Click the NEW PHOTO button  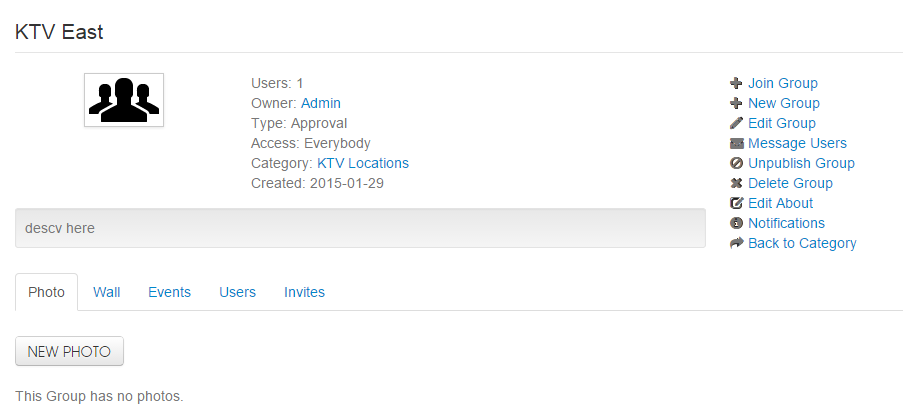click(x=69, y=351)
